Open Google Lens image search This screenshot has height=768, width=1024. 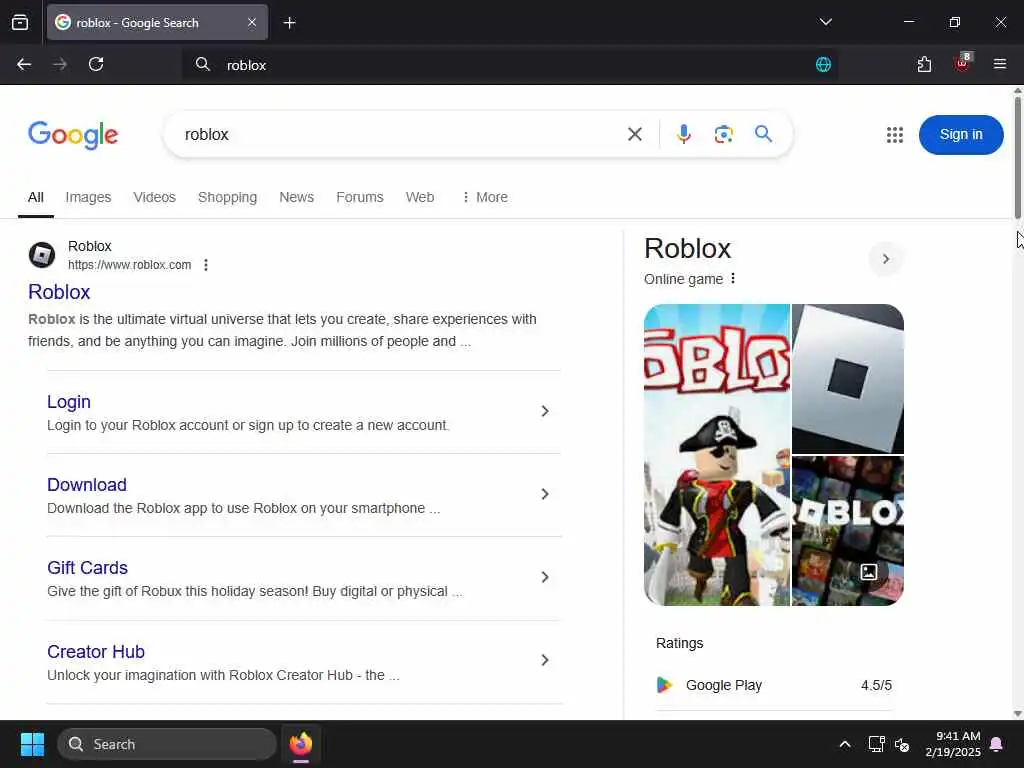click(x=724, y=135)
